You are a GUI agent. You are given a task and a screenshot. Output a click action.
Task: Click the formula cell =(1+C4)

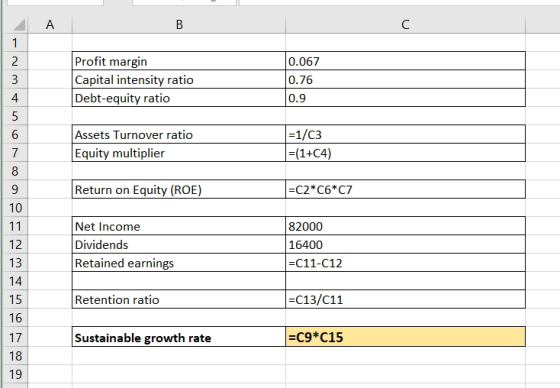click(405, 153)
